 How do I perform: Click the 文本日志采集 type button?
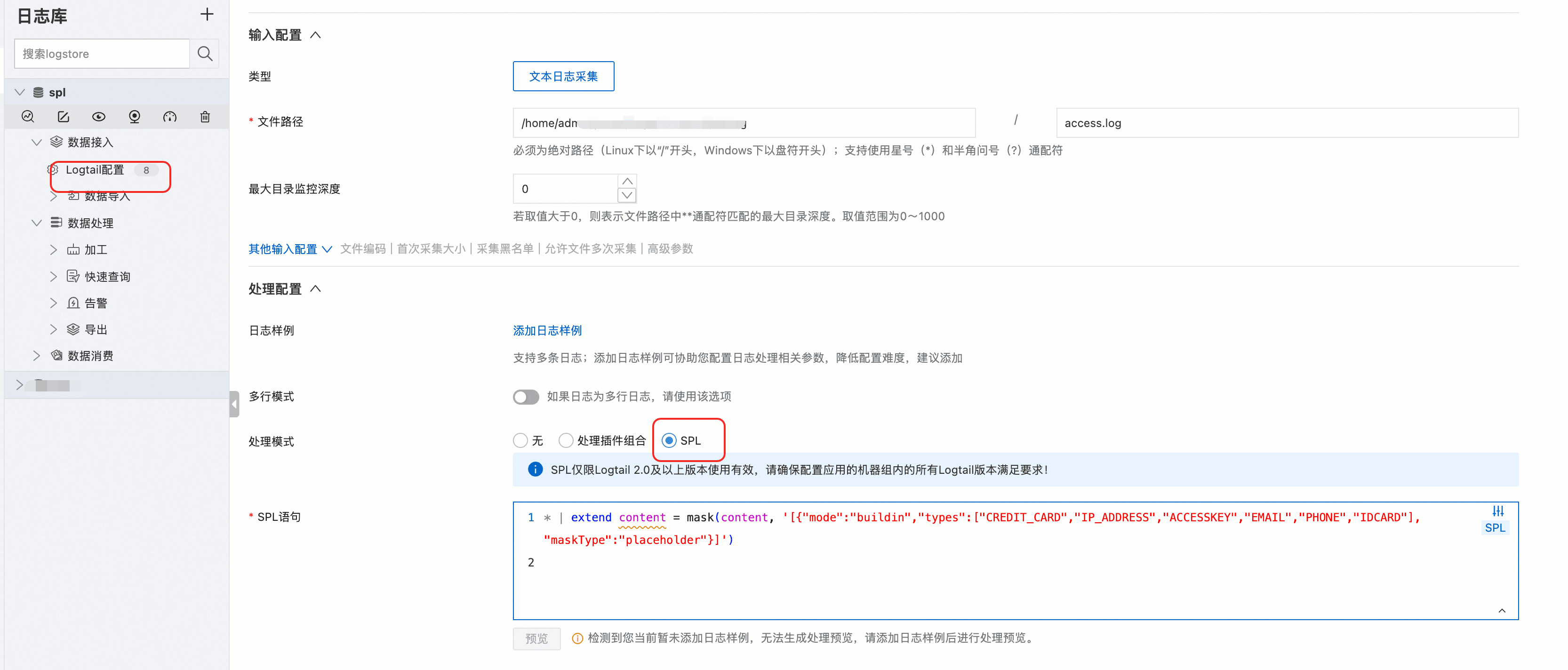(563, 76)
